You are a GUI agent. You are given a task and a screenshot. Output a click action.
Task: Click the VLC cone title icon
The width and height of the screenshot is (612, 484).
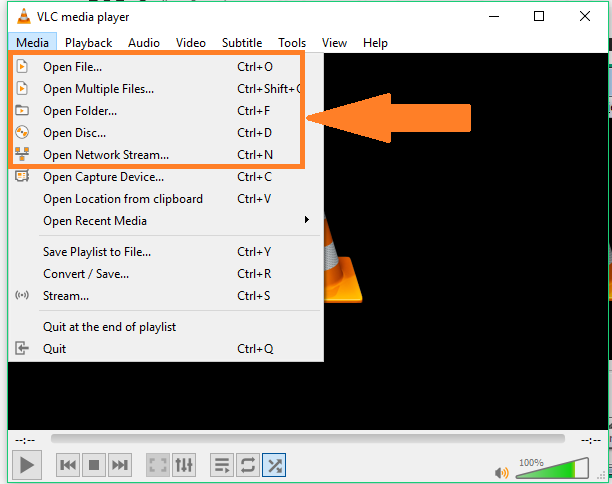click(24, 16)
